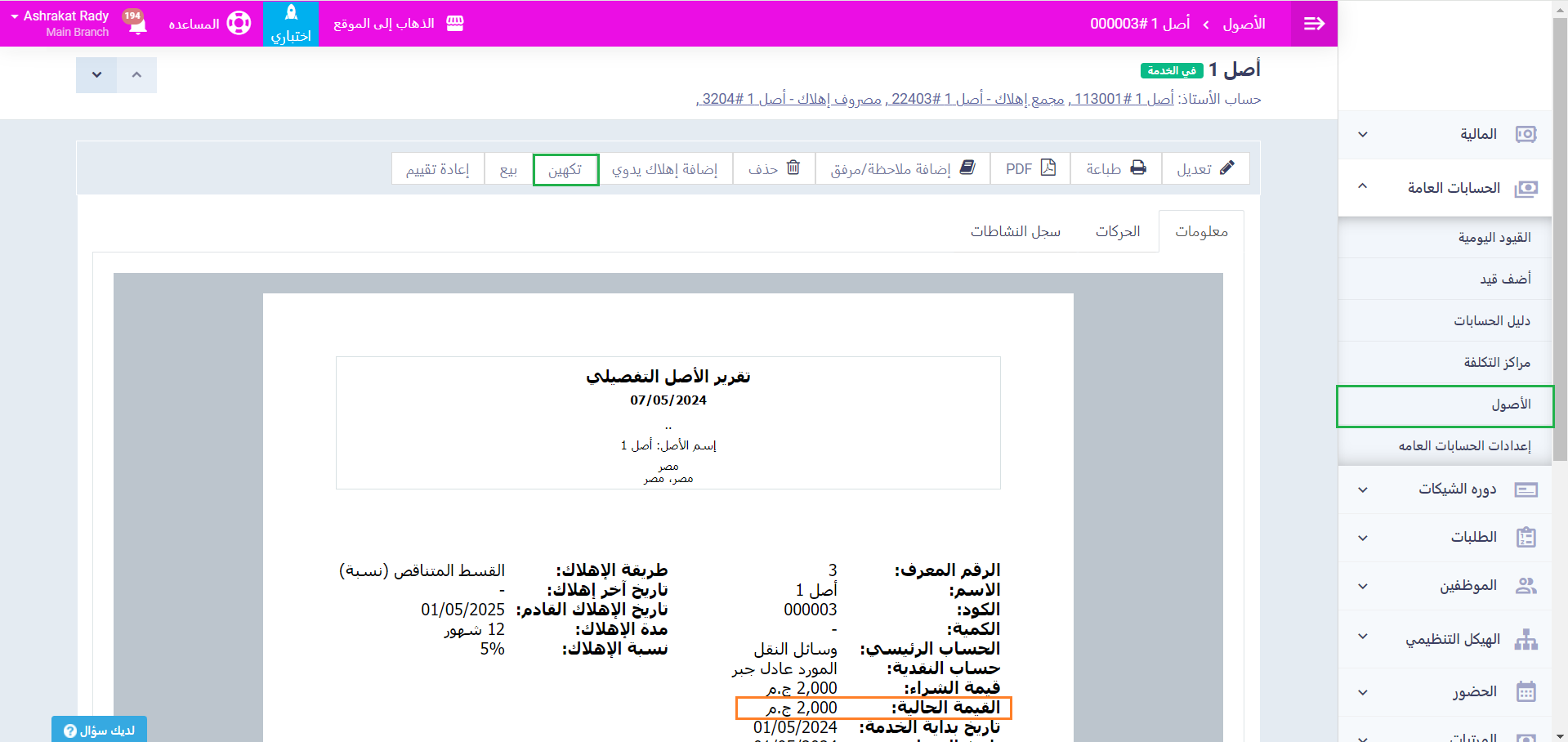Open Add note/attachment (إضافة ملاحظة/مرفق)

click(902, 169)
